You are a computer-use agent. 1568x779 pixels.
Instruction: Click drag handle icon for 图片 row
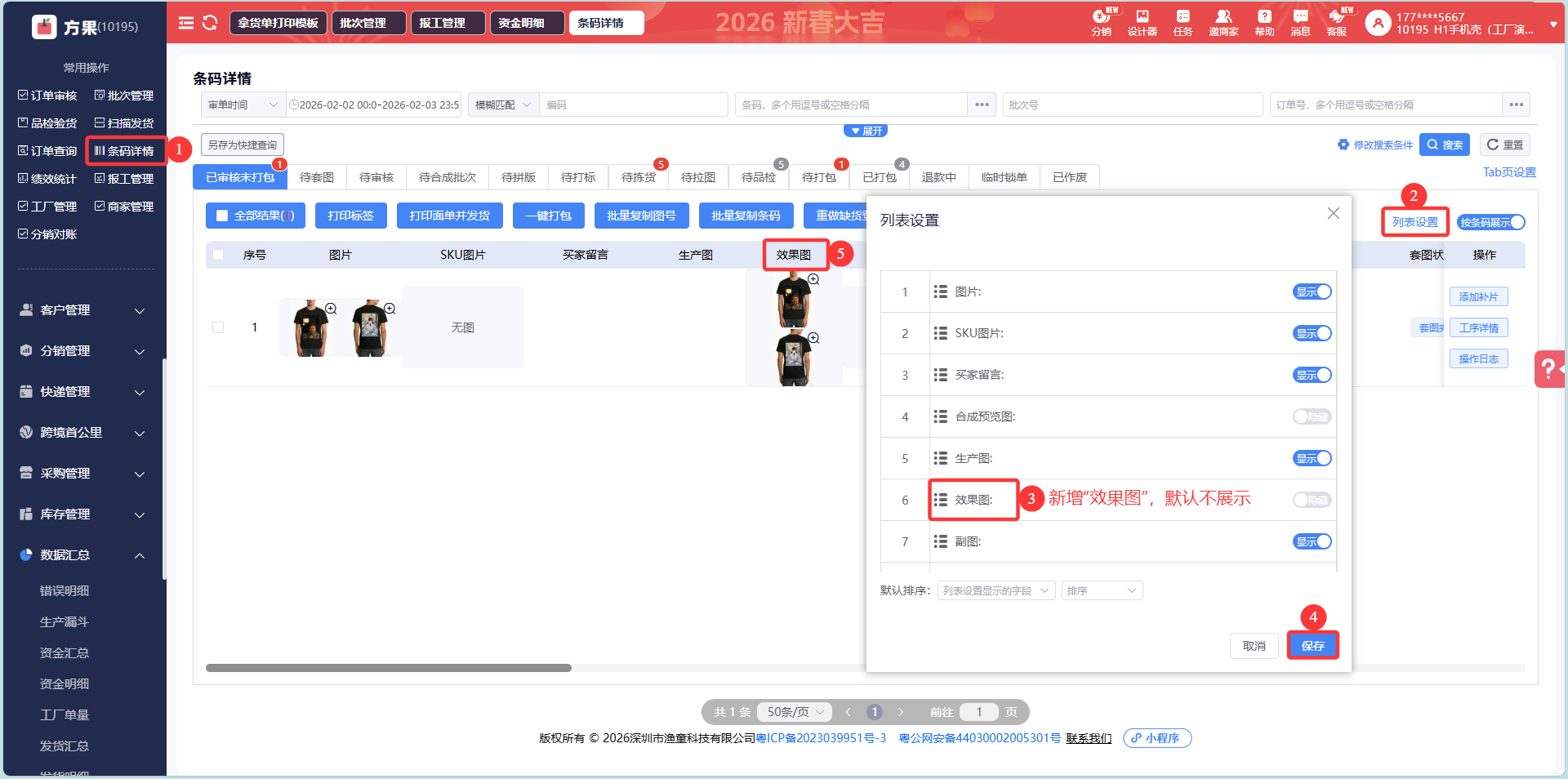pyautogui.click(x=941, y=292)
